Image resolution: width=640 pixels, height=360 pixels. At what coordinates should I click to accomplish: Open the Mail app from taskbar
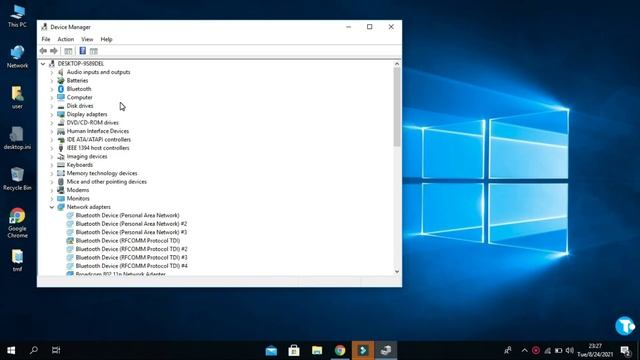pos(271,350)
